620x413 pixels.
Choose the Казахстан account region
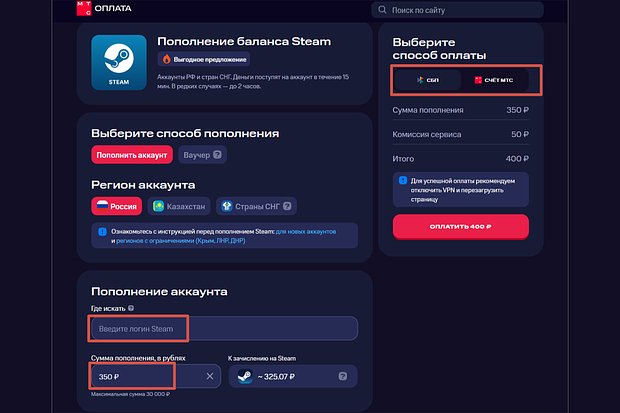pos(179,206)
